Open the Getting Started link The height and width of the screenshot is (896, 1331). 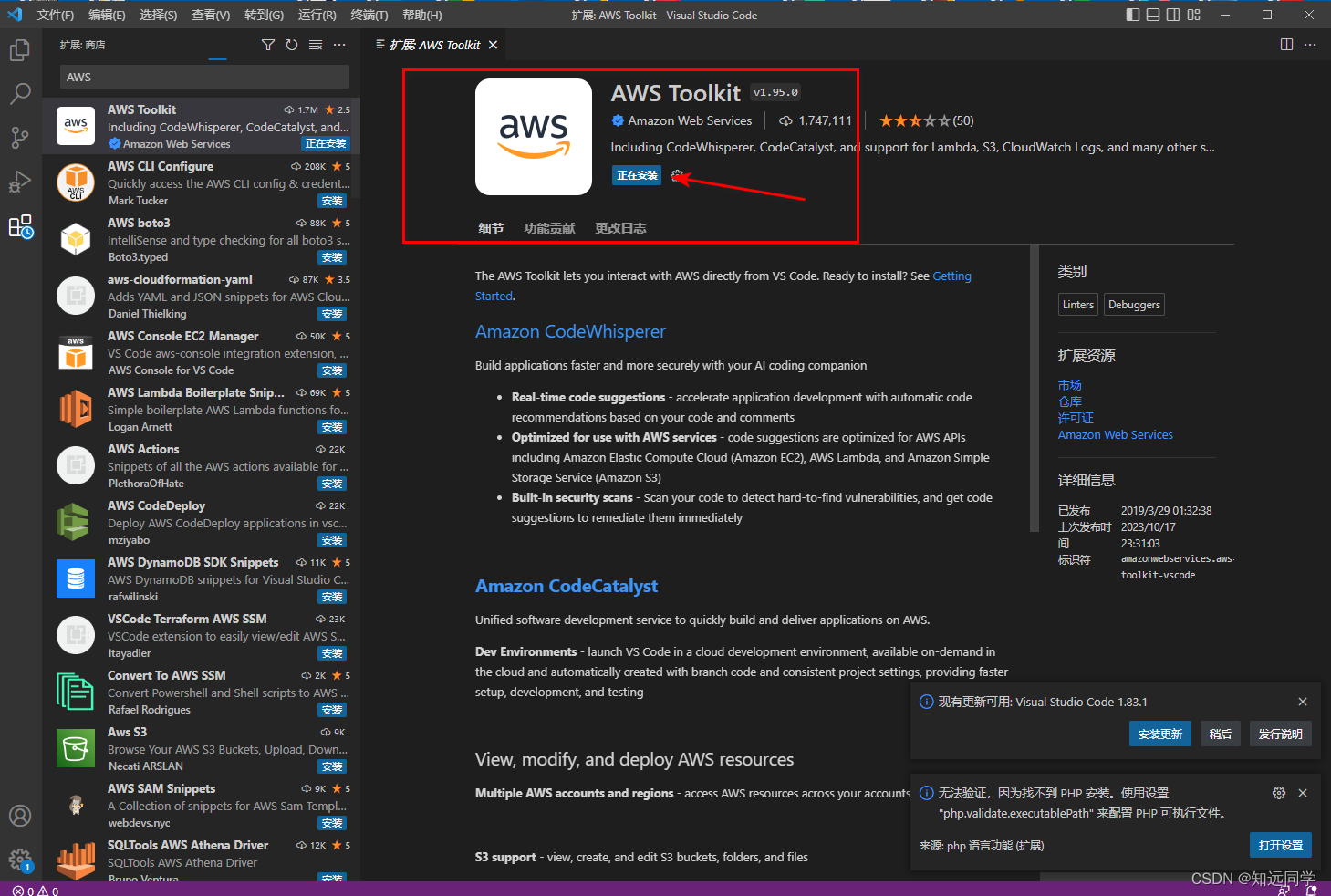tap(951, 276)
